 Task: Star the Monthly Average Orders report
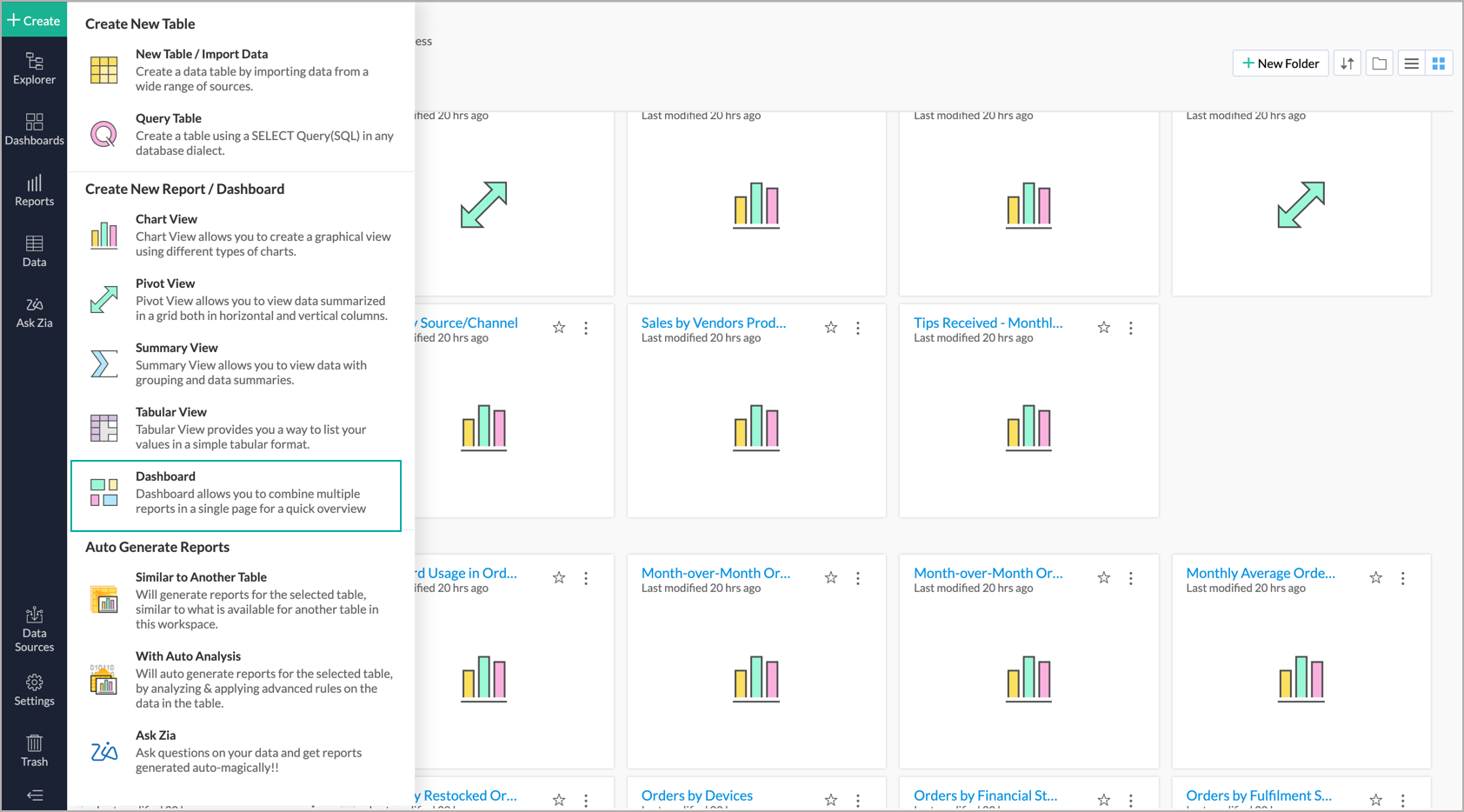click(x=1375, y=576)
